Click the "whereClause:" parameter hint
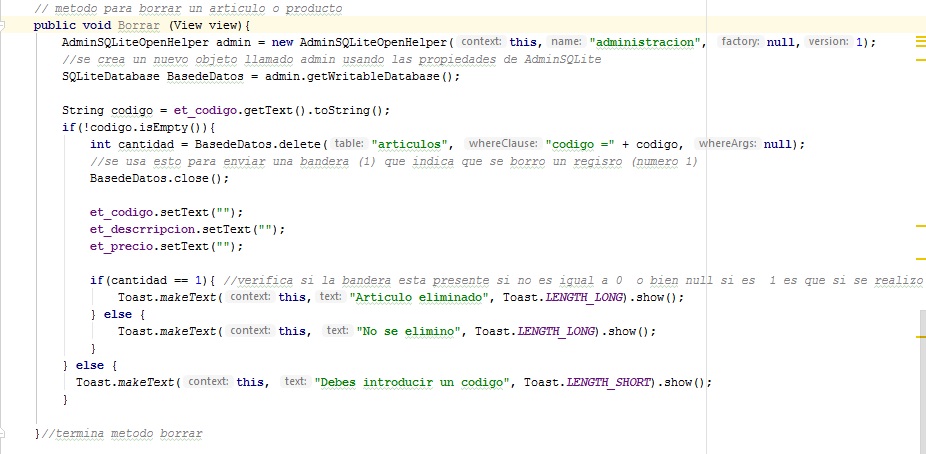926x454 pixels. pyautogui.click(x=502, y=143)
